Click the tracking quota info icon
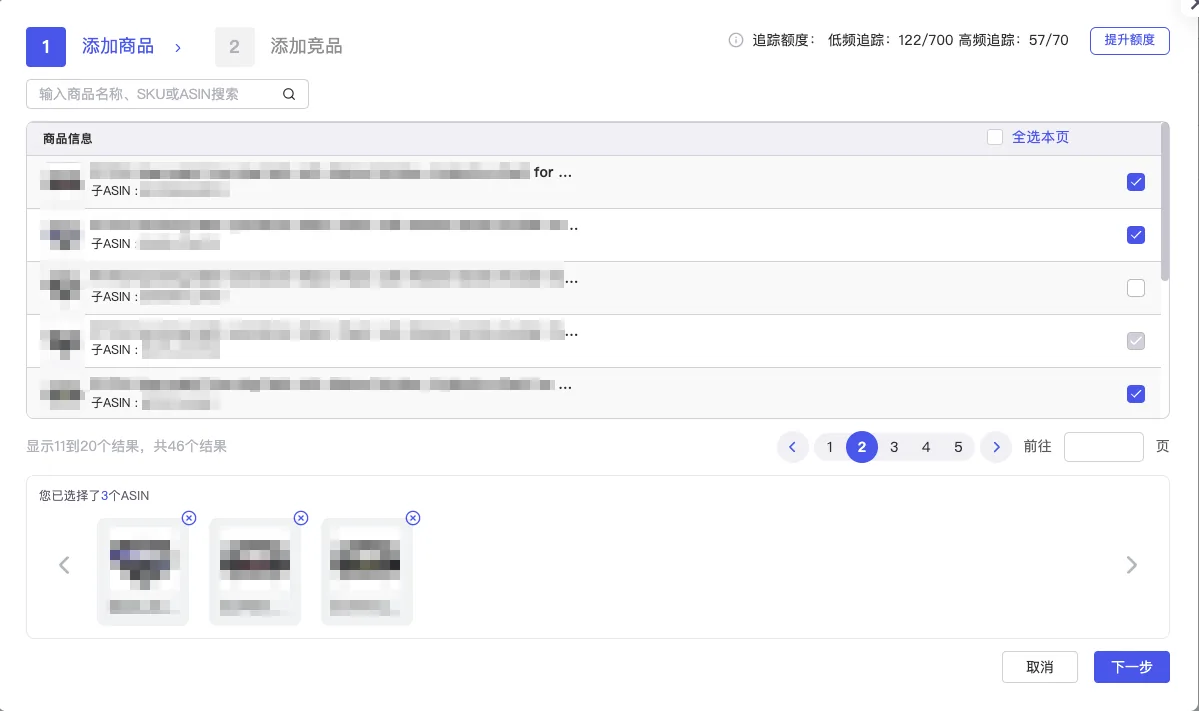 pos(736,40)
